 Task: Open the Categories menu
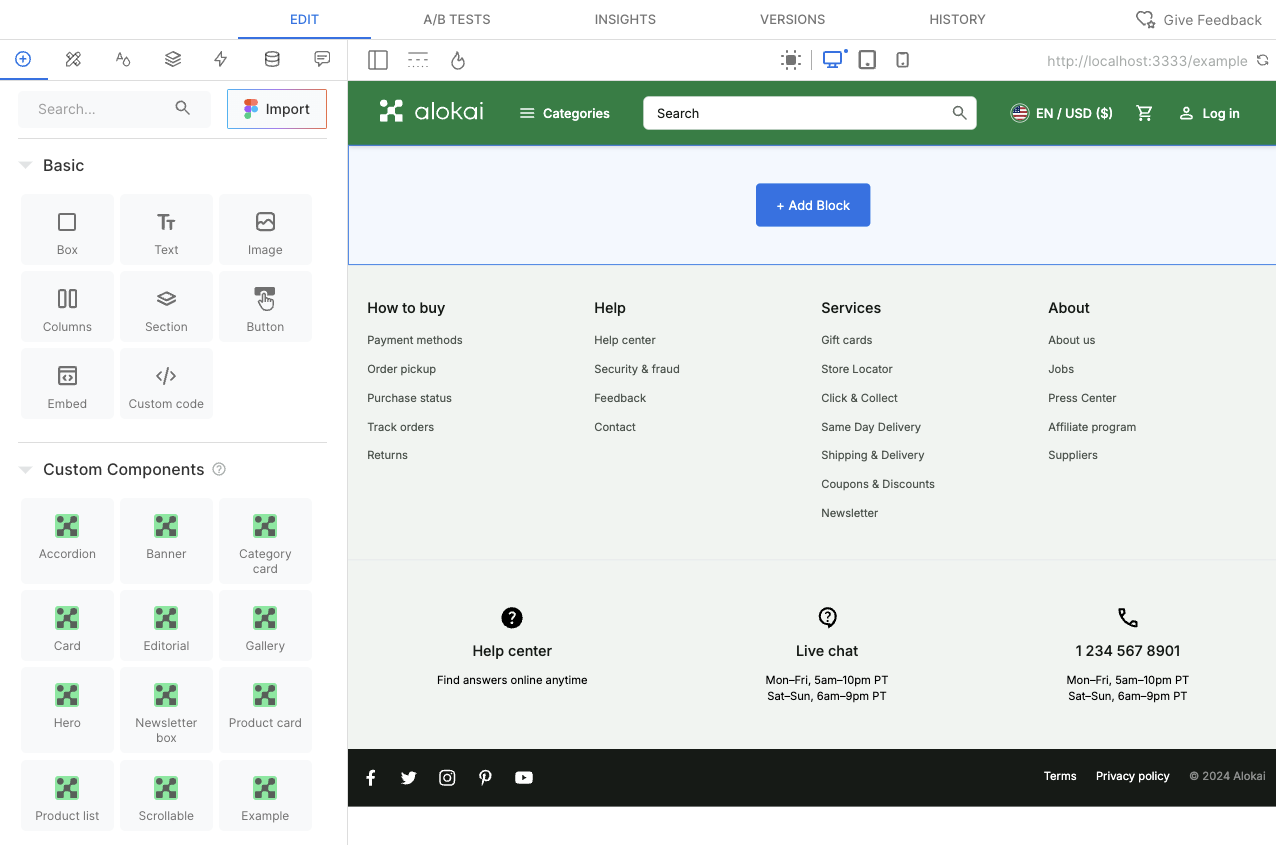coord(565,113)
